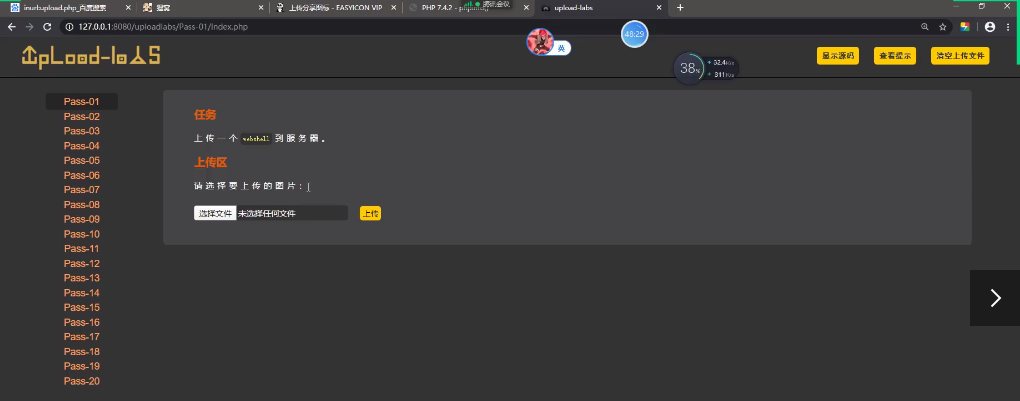Reload the page with the refresh icon
Image resolution: width=1020 pixels, height=401 pixels.
[47, 27]
